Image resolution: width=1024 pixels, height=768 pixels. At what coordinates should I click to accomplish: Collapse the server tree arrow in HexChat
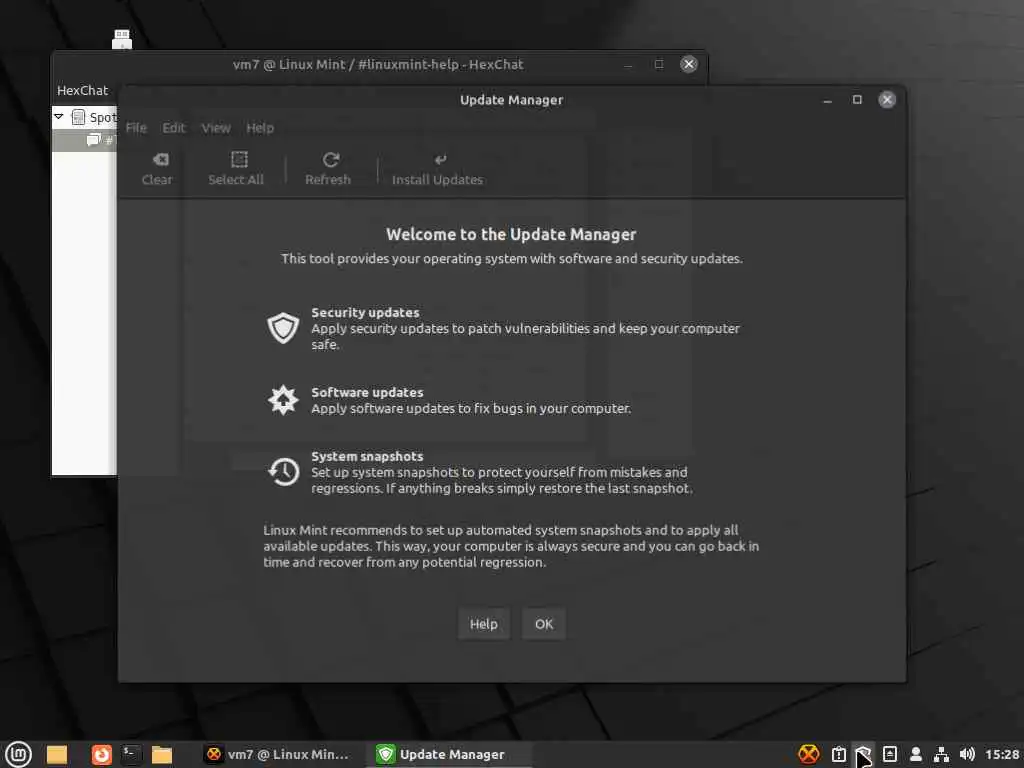59,116
